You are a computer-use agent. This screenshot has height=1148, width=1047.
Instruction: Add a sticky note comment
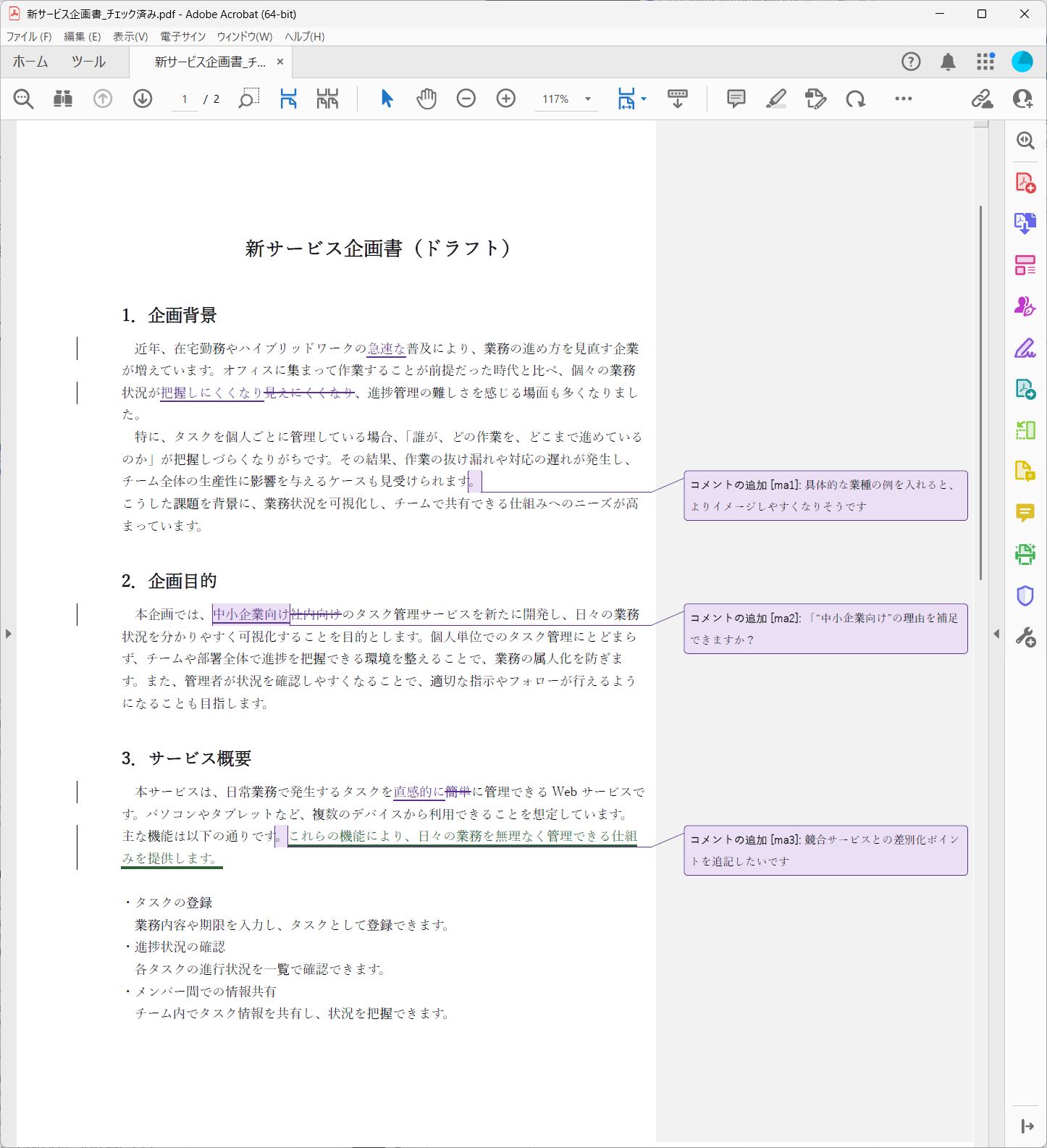pyautogui.click(x=736, y=99)
